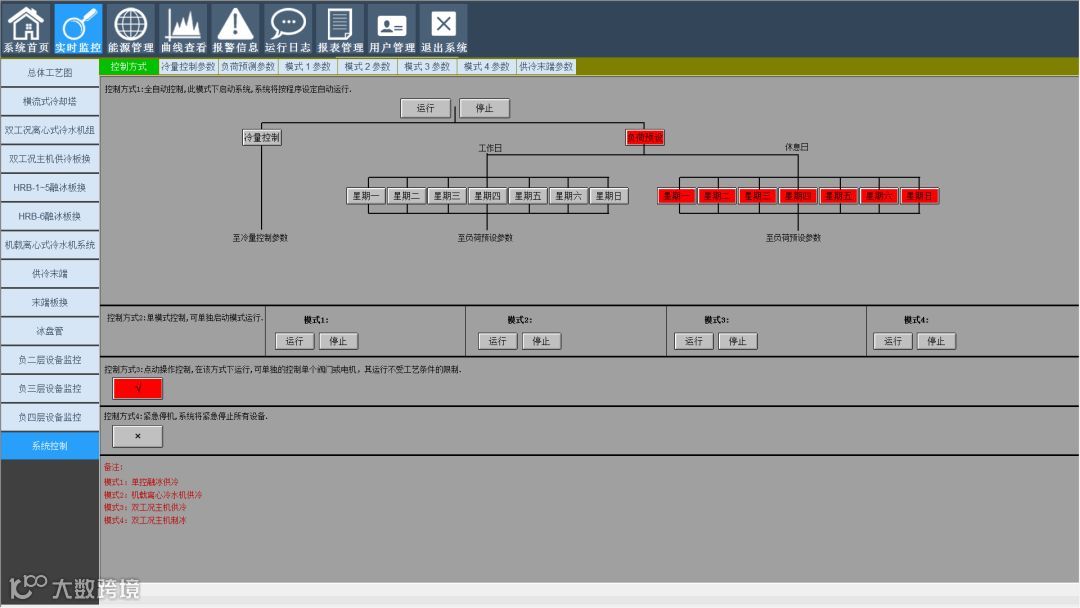This screenshot has height=608, width=1080.
Task: Open 负三层设备监控 in sidebar
Action: pos(50,389)
